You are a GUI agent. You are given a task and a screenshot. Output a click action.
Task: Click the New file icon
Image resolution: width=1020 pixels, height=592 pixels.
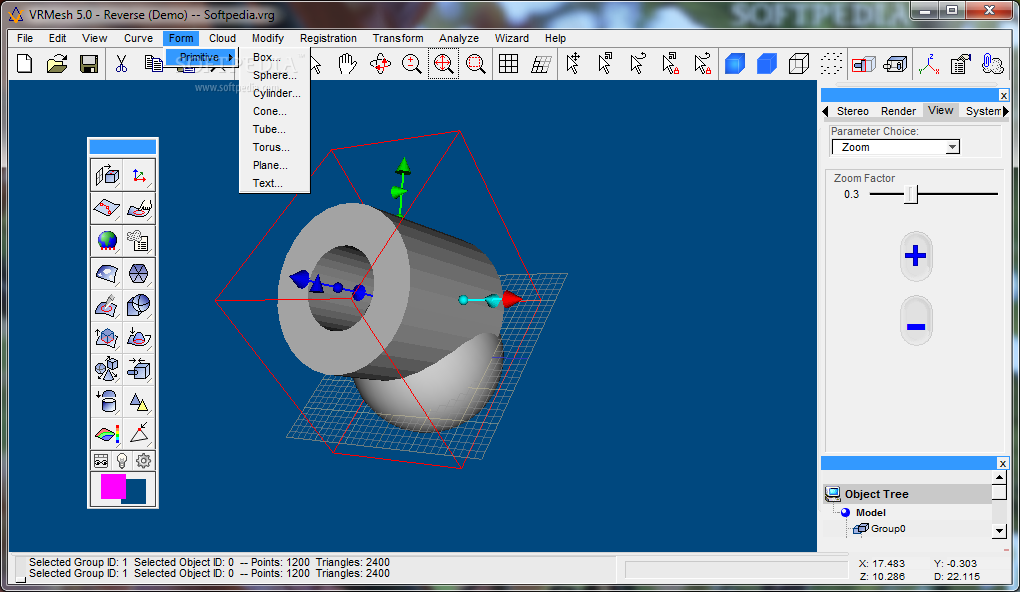coord(25,64)
